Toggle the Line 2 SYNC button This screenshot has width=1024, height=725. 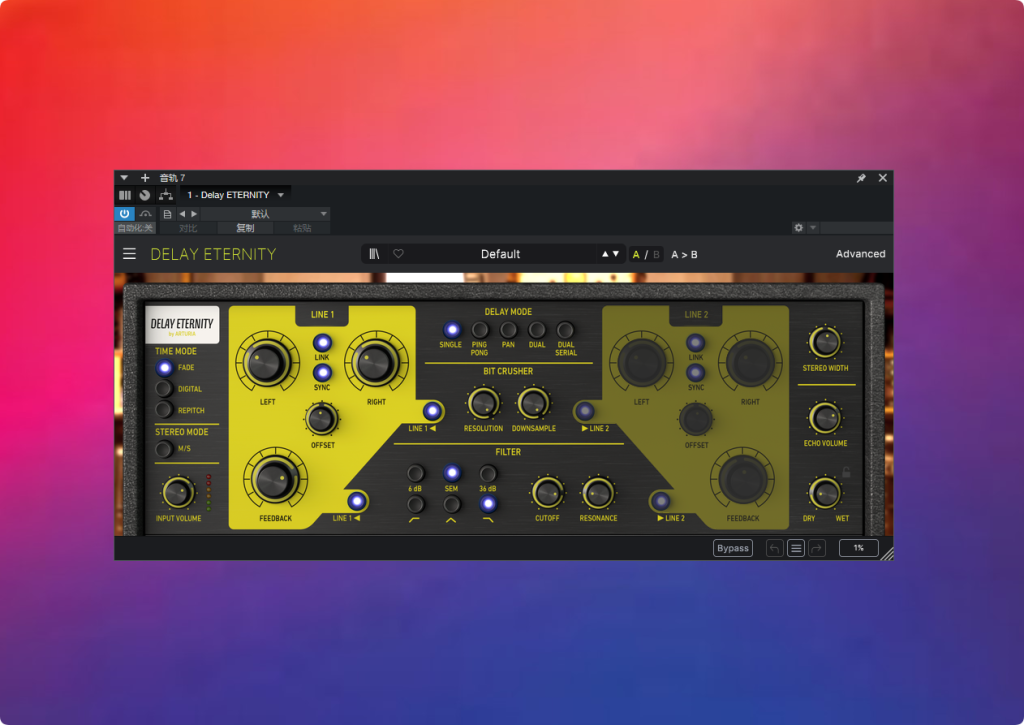click(x=696, y=372)
